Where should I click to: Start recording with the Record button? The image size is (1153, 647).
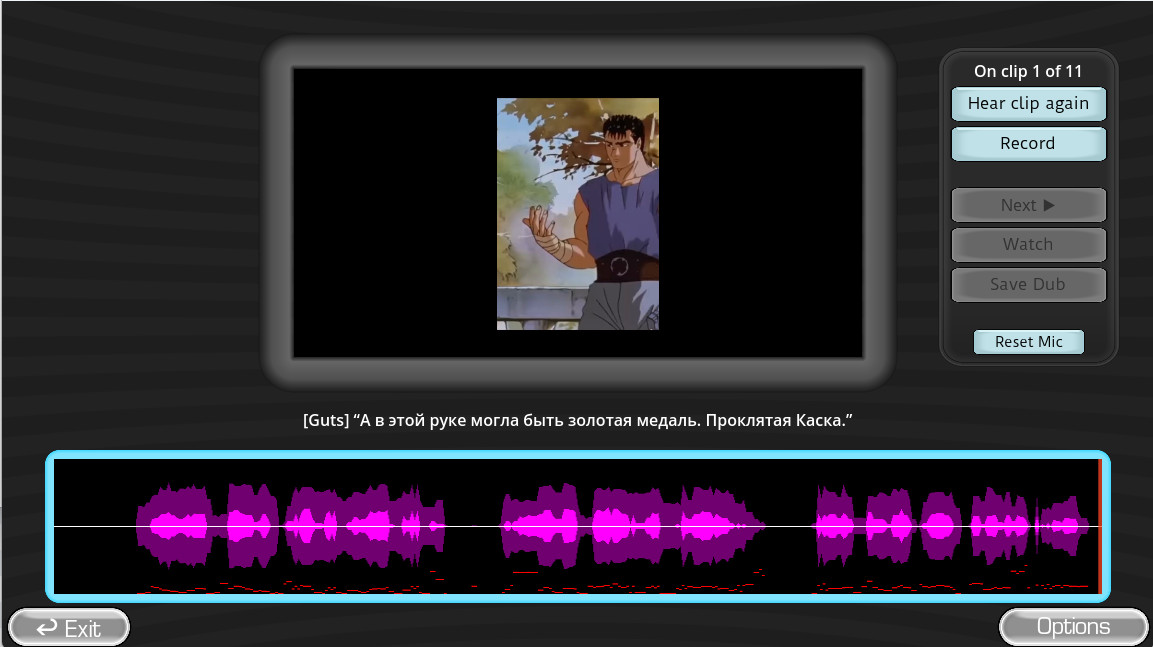(x=1028, y=143)
